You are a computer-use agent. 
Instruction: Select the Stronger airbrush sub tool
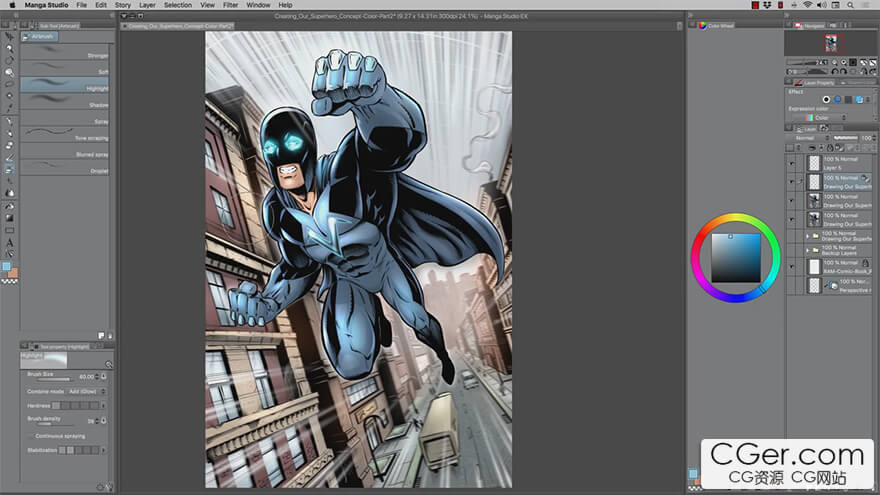[65, 52]
